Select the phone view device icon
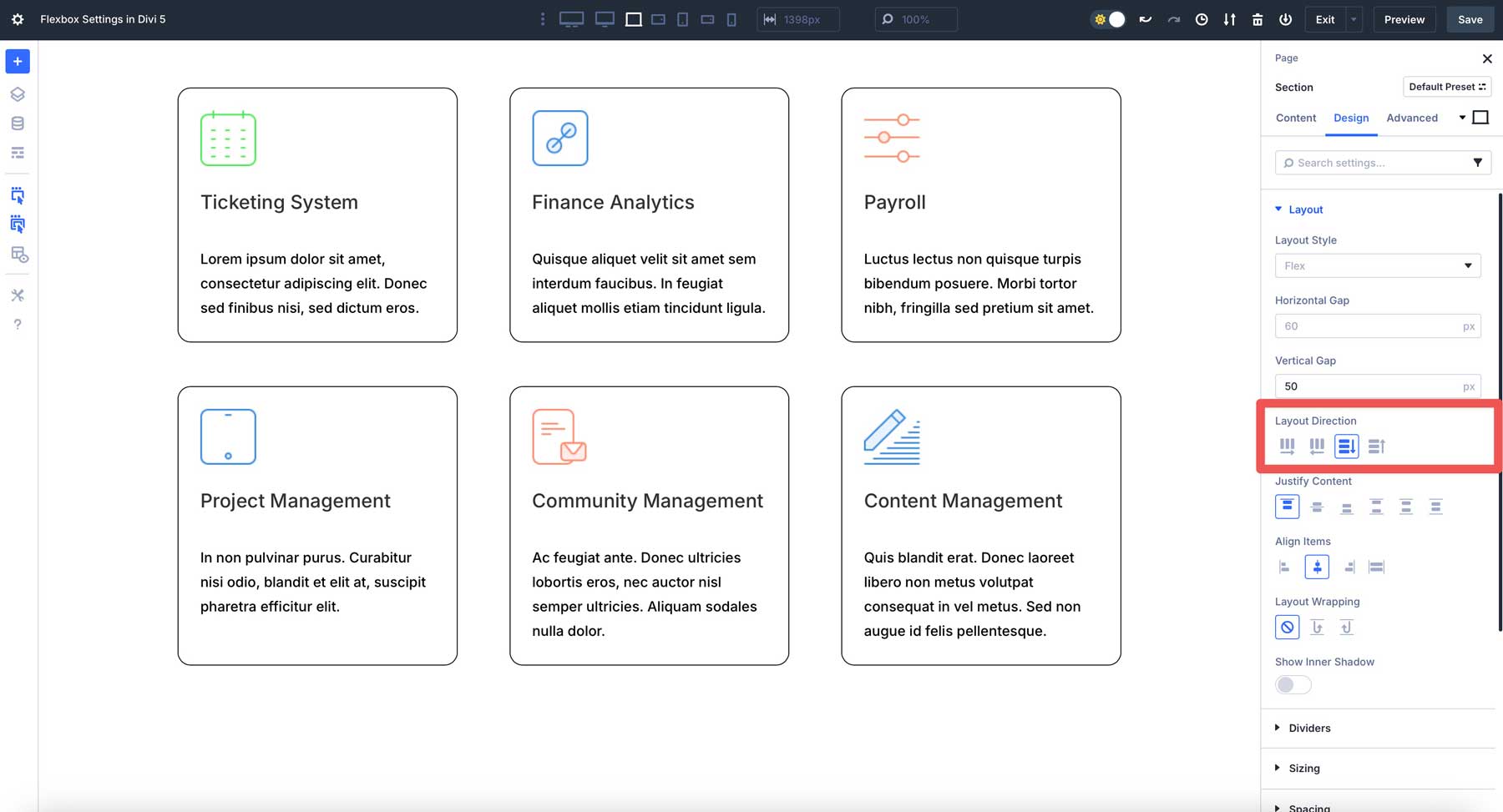This screenshot has height=812, width=1503. click(731, 19)
